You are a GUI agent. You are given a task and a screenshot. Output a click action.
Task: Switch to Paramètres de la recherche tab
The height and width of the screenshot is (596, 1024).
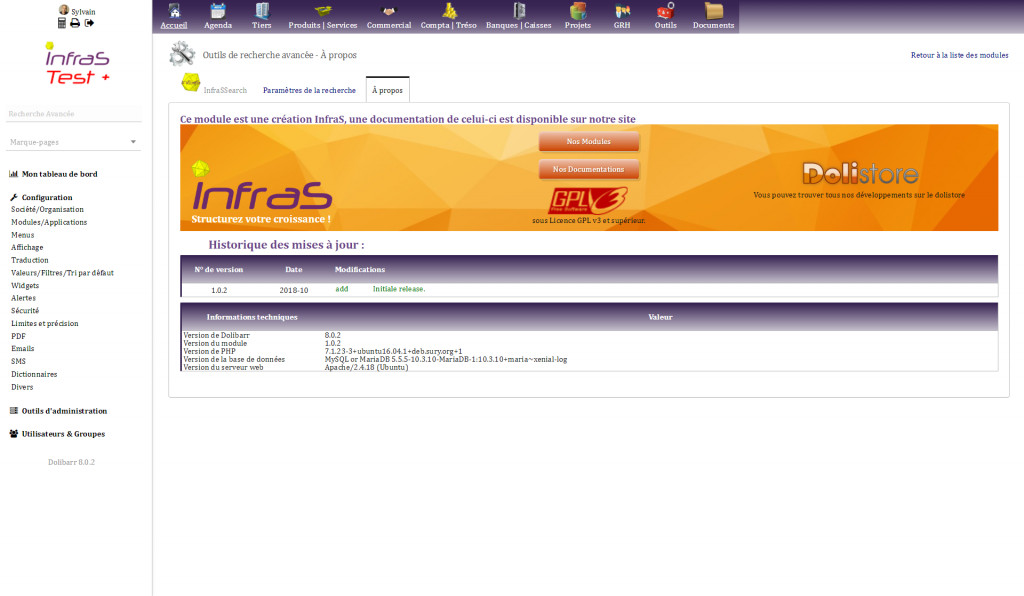pos(310,90)
